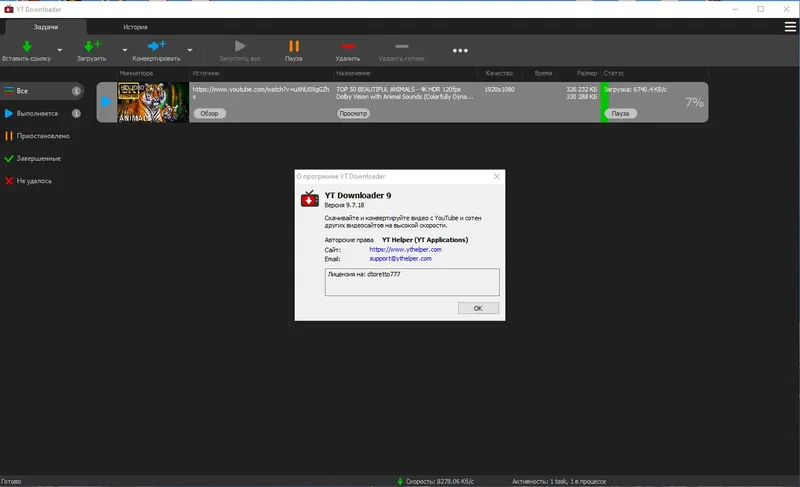Screen dimensions: 800x487
Task: Click the red Удалить toolbar icon
Action: pos(348,46)
